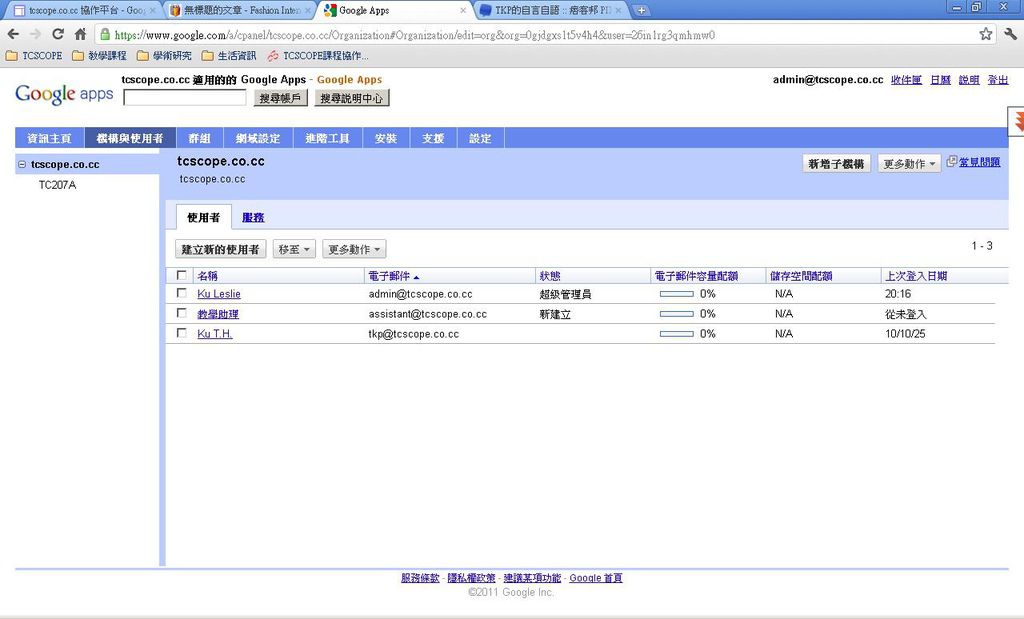Open the 教學課程 bookmark folder
This screenshot has height=619, width=1024.
point(99,56)
